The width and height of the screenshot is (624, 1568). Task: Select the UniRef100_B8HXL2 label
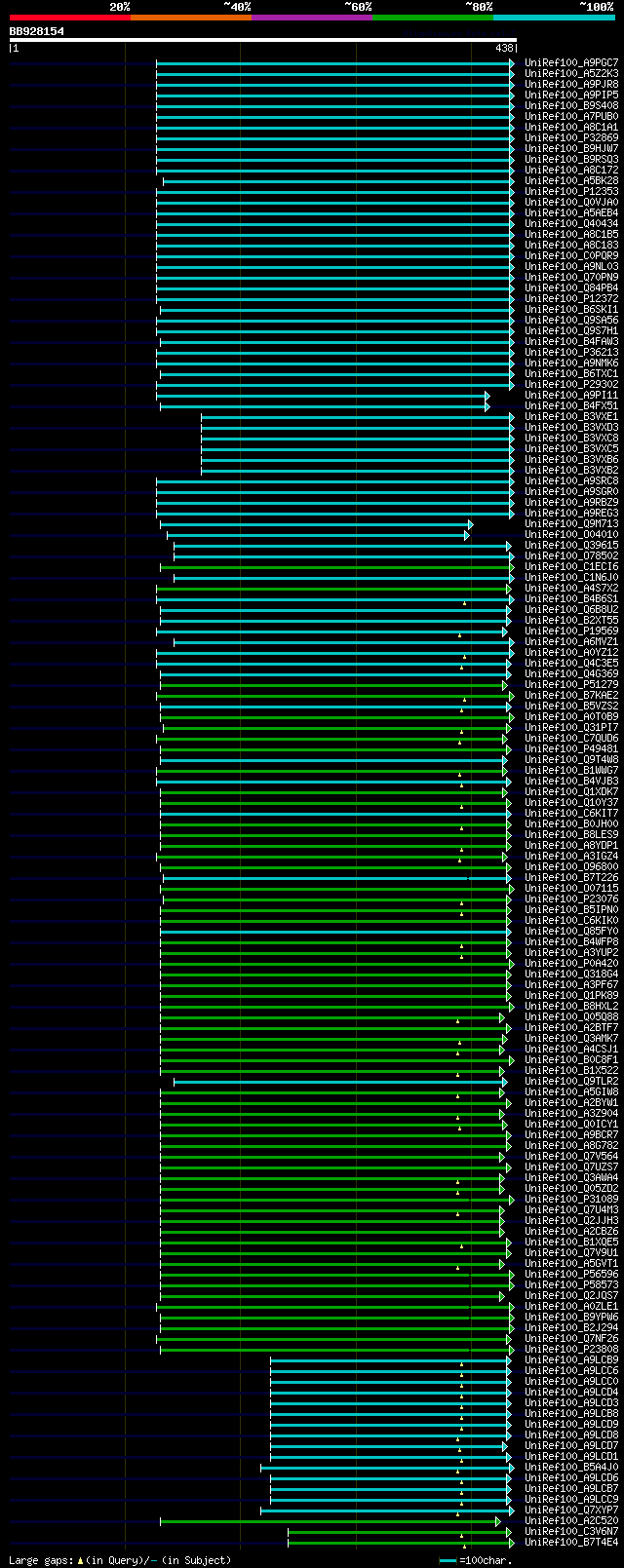pos(571,1007)
